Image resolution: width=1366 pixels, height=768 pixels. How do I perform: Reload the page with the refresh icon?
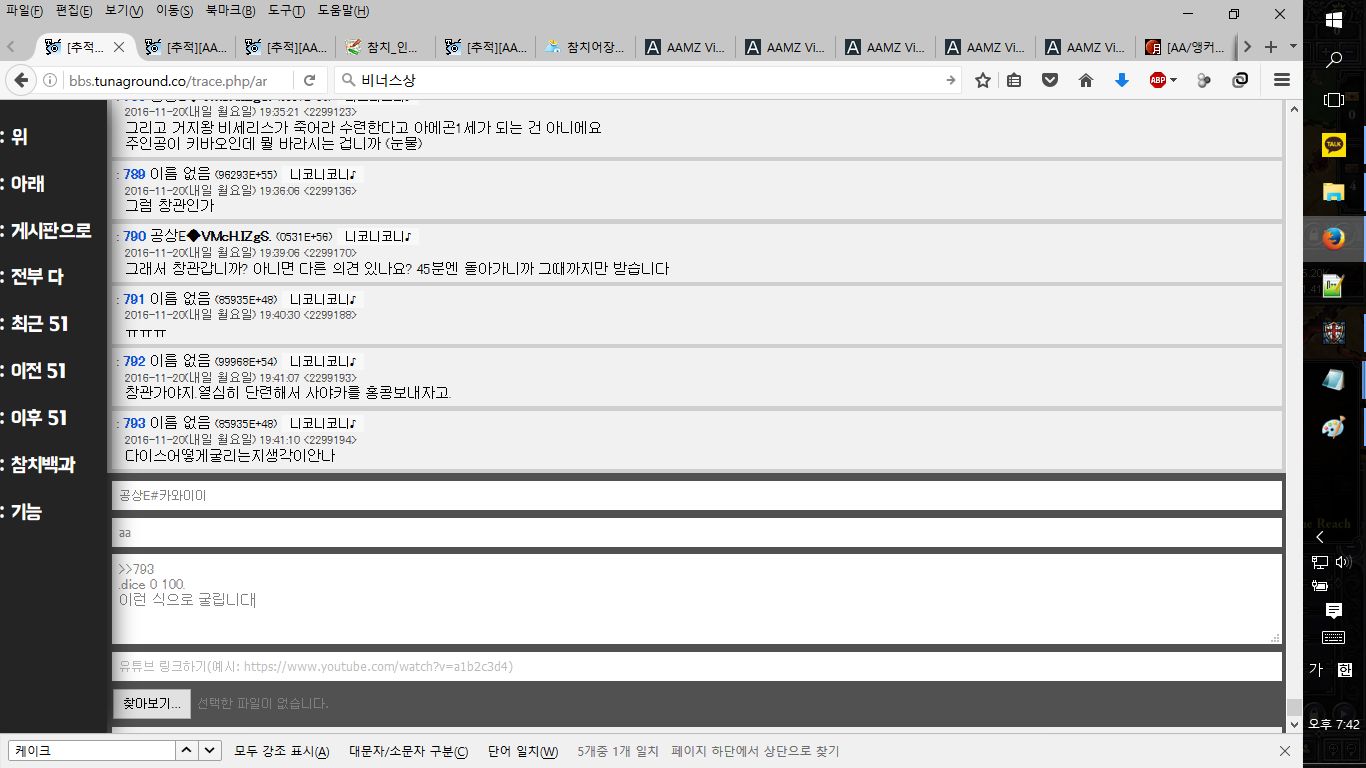pyautogui.click(x=310, y=80)
